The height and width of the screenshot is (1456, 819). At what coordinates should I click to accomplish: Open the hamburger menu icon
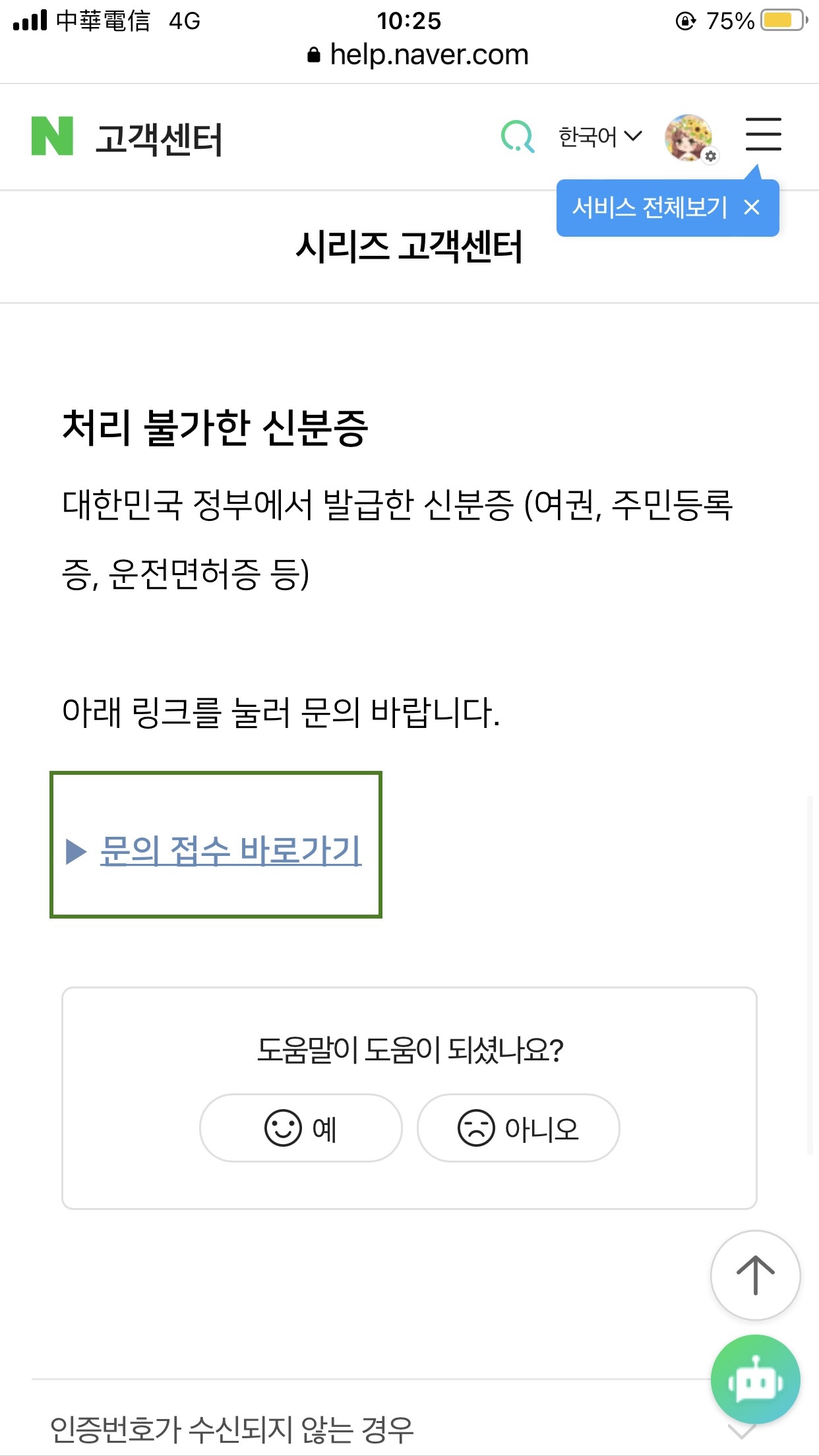pos(763,135)
